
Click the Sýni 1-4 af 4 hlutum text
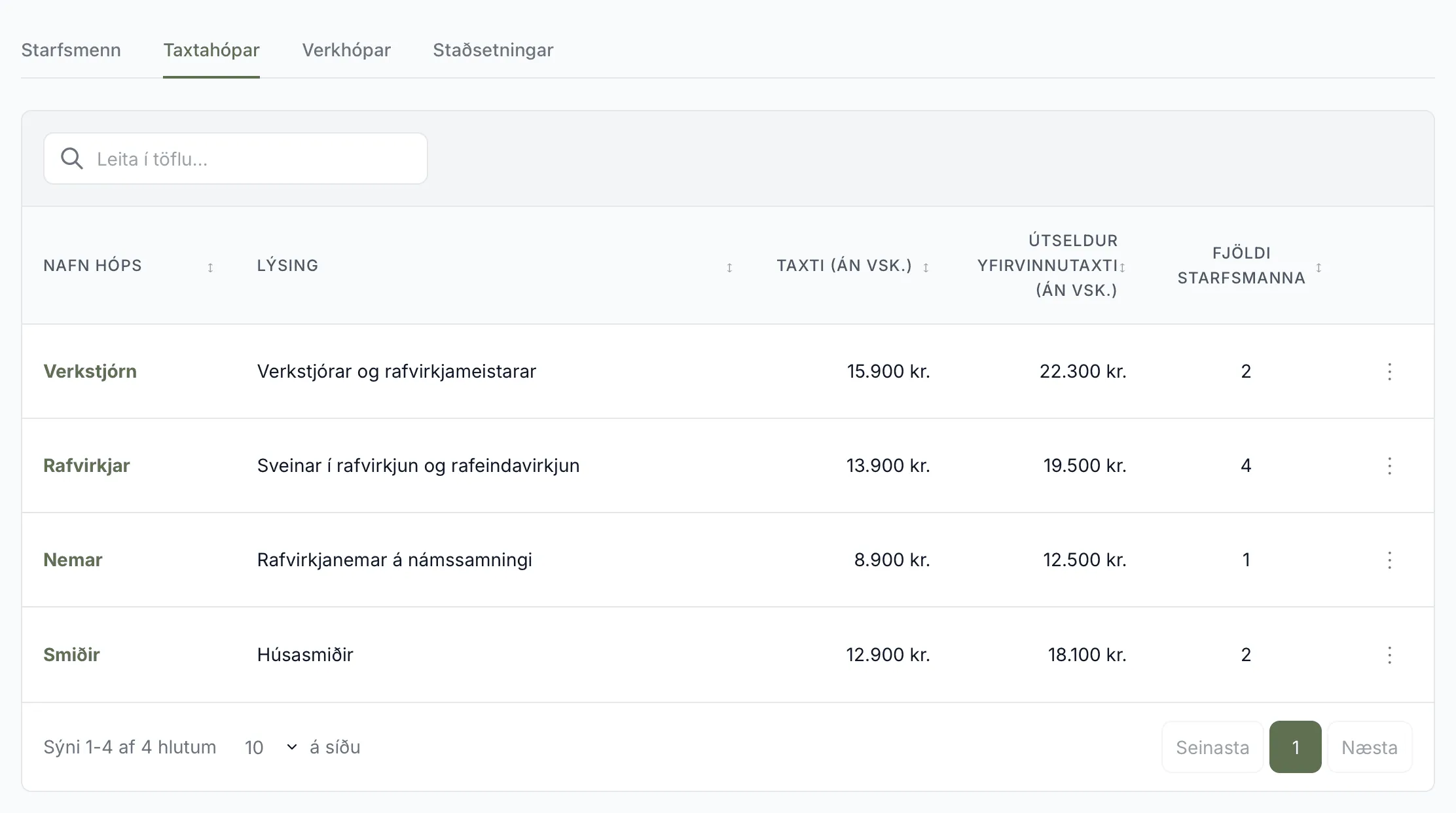130,747
